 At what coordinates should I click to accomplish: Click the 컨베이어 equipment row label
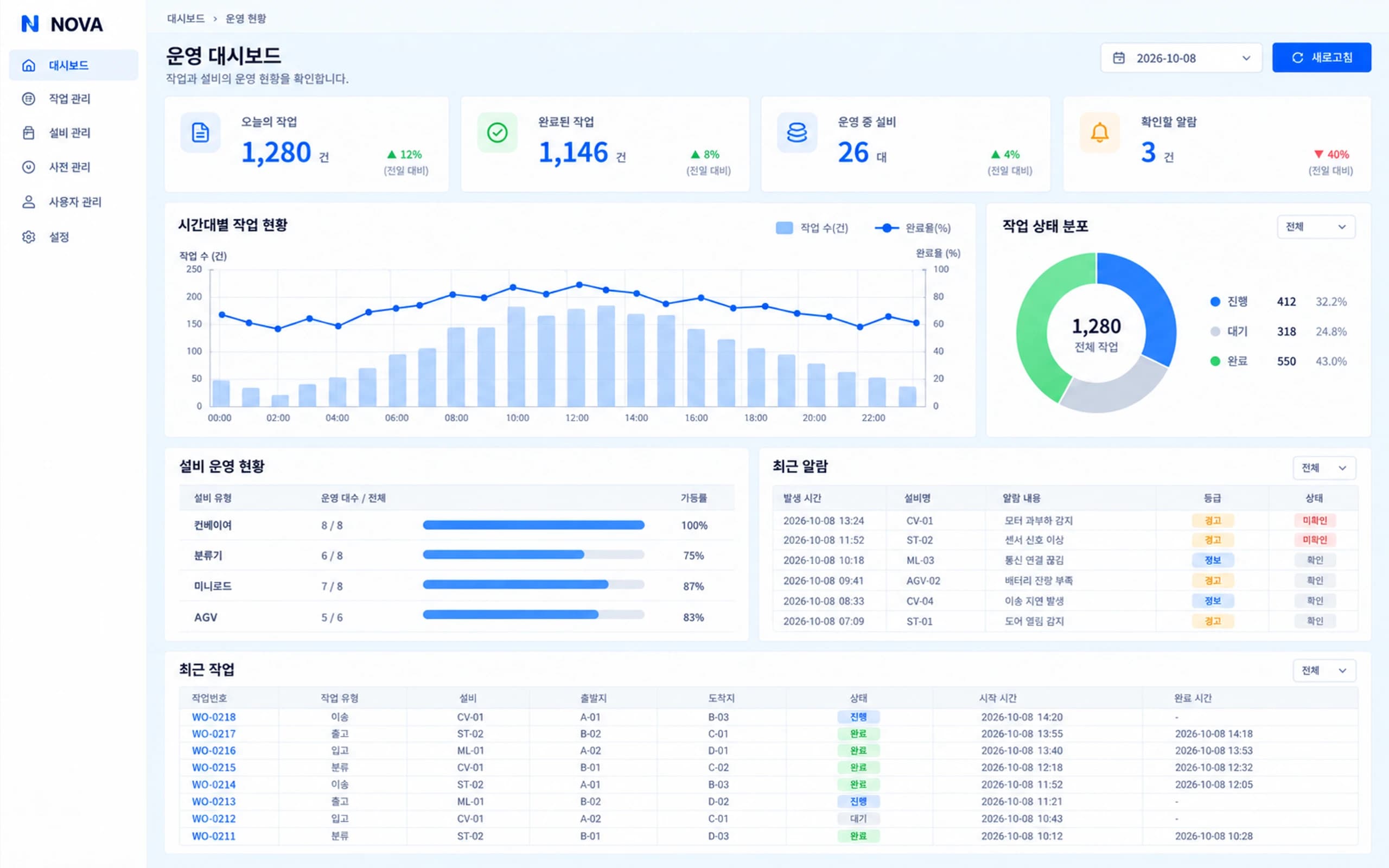(x=213, y=525)
